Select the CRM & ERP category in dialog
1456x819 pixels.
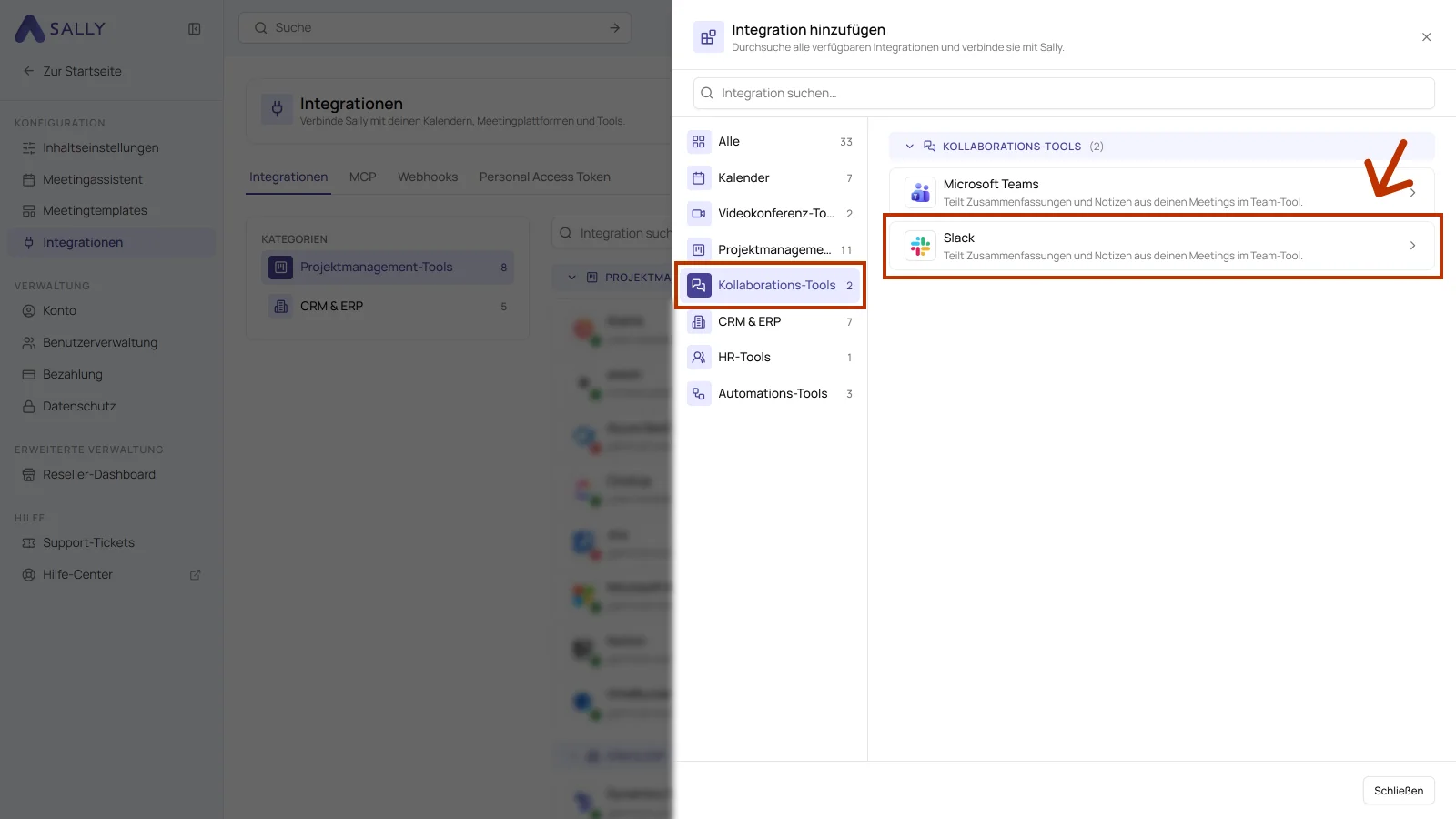click(x=770, y=321)
